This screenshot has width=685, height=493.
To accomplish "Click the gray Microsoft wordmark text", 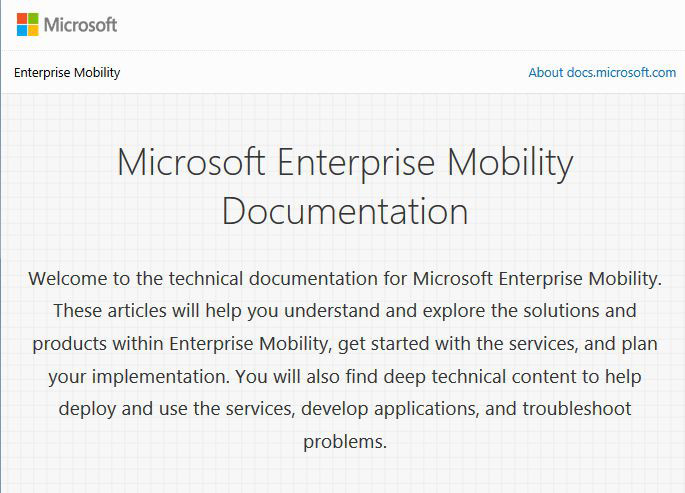I will [80, 25].
